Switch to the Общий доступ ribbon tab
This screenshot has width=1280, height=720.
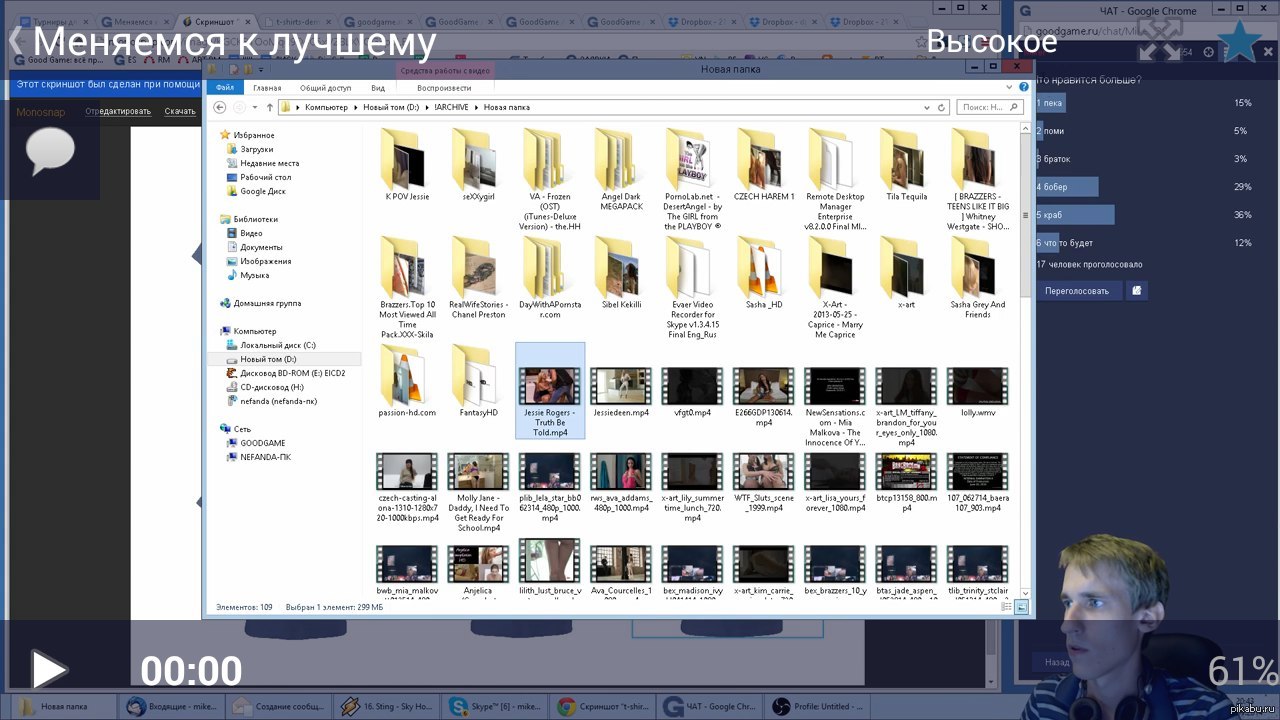[325, 88]
